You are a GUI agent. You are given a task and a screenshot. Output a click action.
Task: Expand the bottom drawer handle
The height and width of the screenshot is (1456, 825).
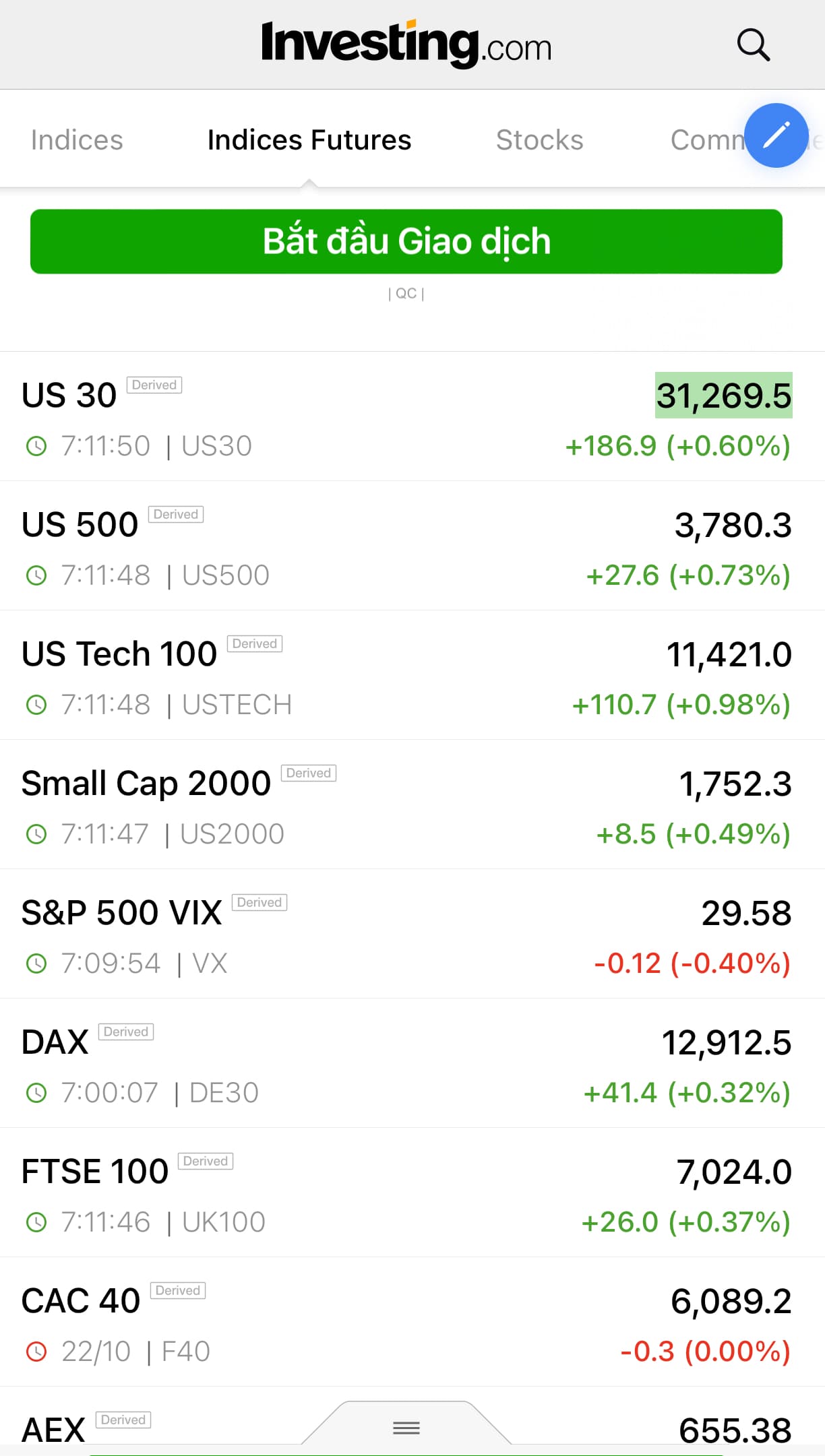click(x=406, y=1427)
